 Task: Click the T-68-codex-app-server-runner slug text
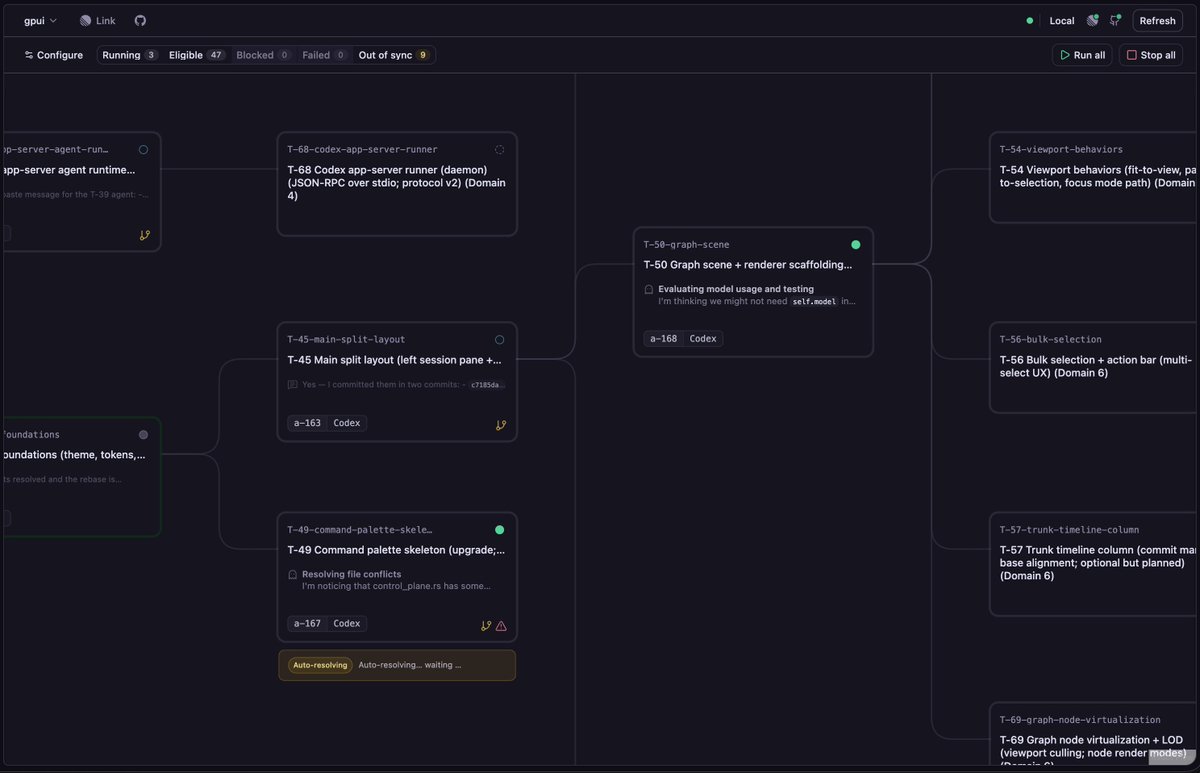[x=362, y=149]
